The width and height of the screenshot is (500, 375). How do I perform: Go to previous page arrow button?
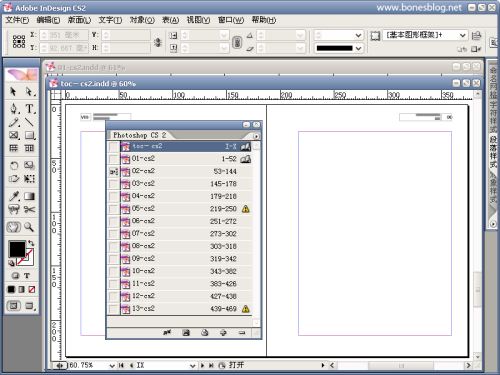tap(131, 366)
